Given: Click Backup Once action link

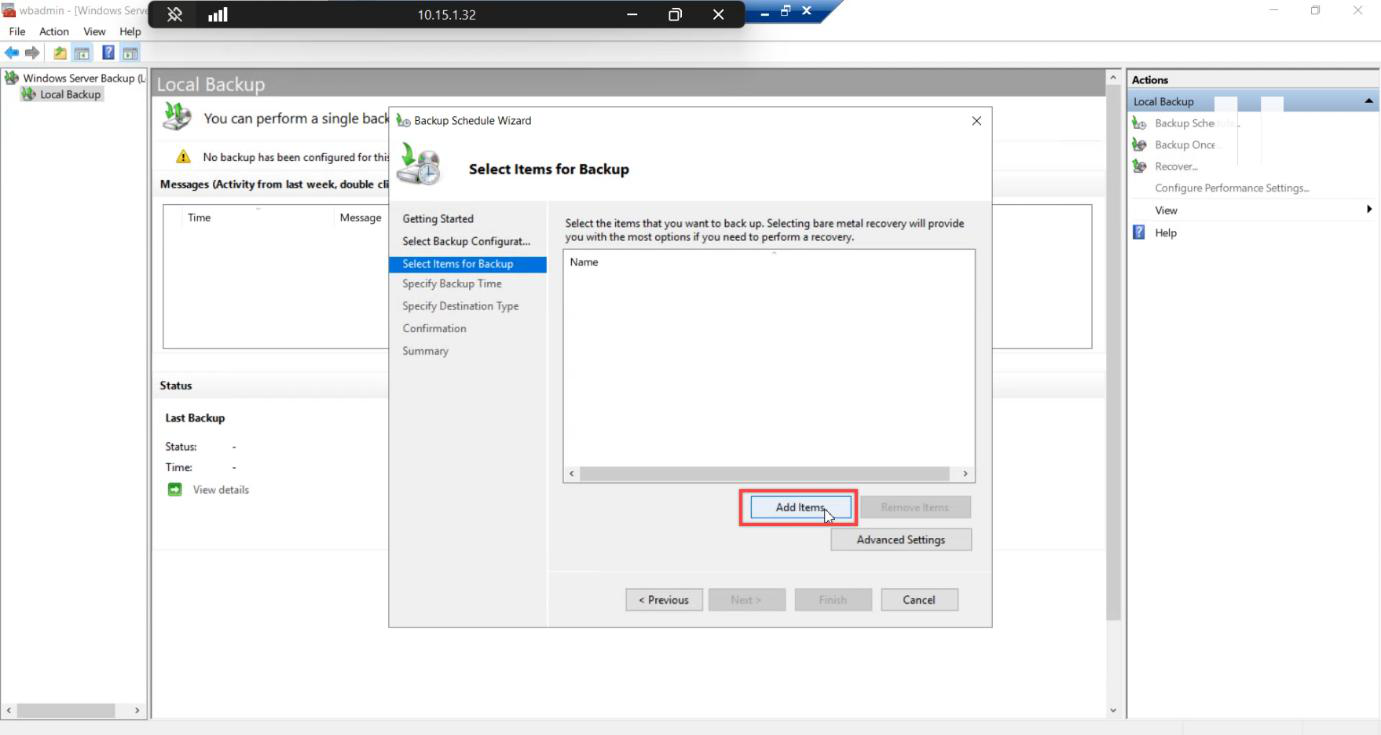Looking at the screenshot, I should tap(1186, 145).
